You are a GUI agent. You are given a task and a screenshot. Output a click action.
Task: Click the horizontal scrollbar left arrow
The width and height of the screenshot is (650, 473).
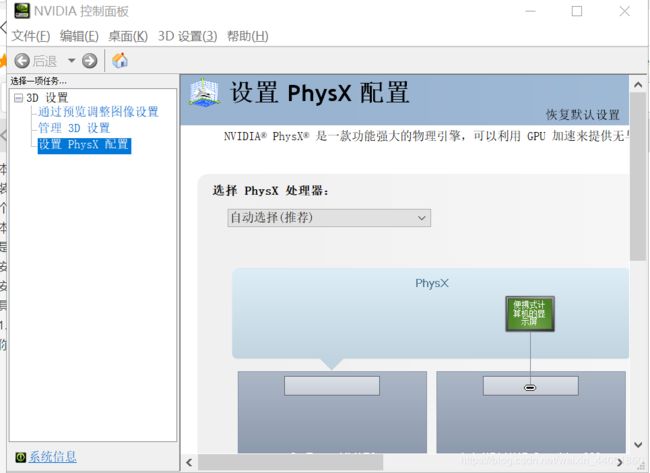[x=189, y=462]
